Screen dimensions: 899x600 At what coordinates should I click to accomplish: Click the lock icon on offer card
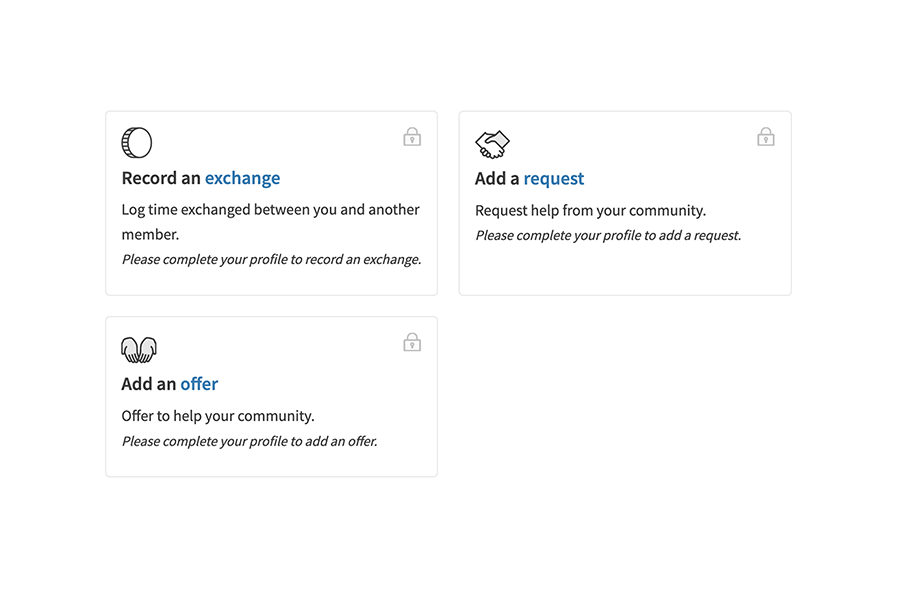pyautogui.click(x=412, y=343)
